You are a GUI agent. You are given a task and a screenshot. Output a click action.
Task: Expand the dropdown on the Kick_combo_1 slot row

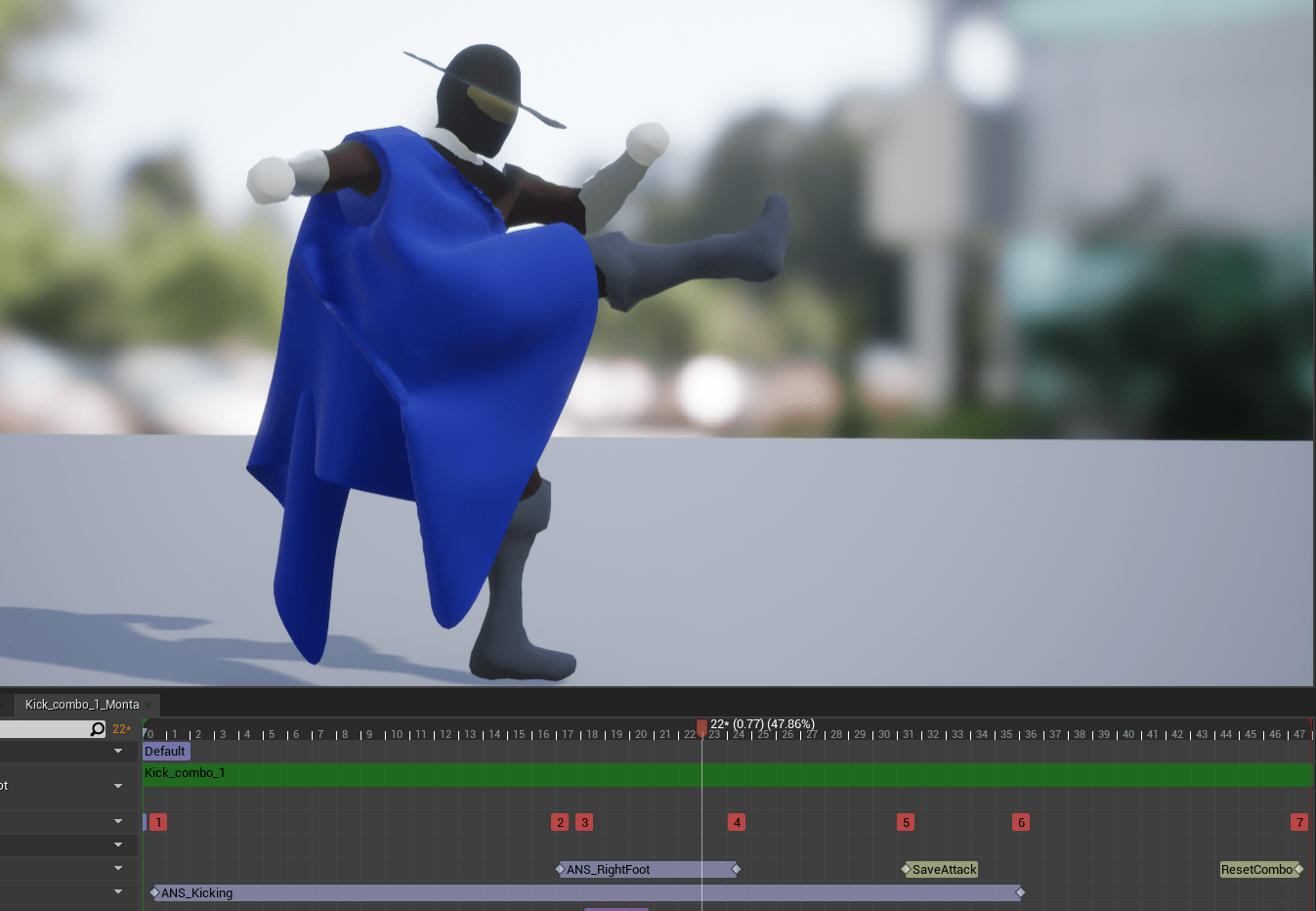118,786
